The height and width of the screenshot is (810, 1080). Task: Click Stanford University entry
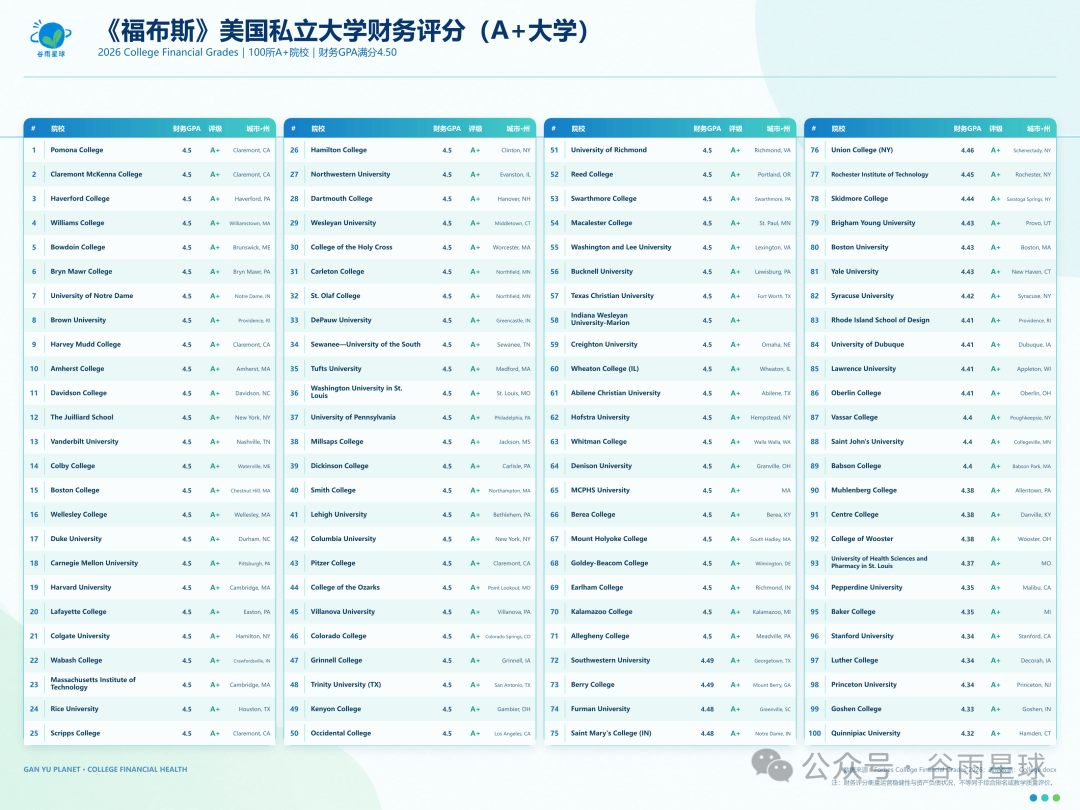862,636
